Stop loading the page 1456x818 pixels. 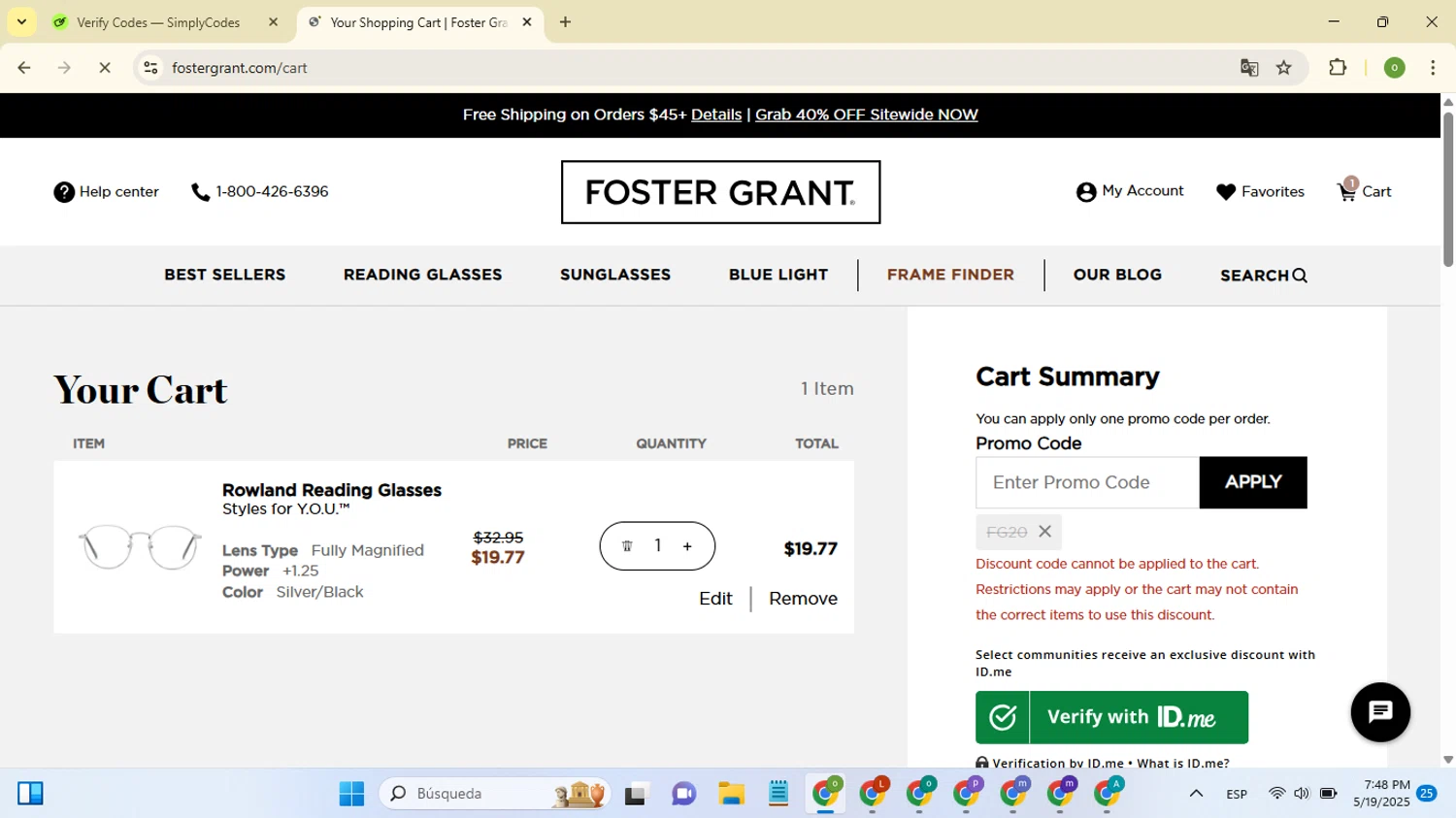pyautogui.click(x=105, y=68)
